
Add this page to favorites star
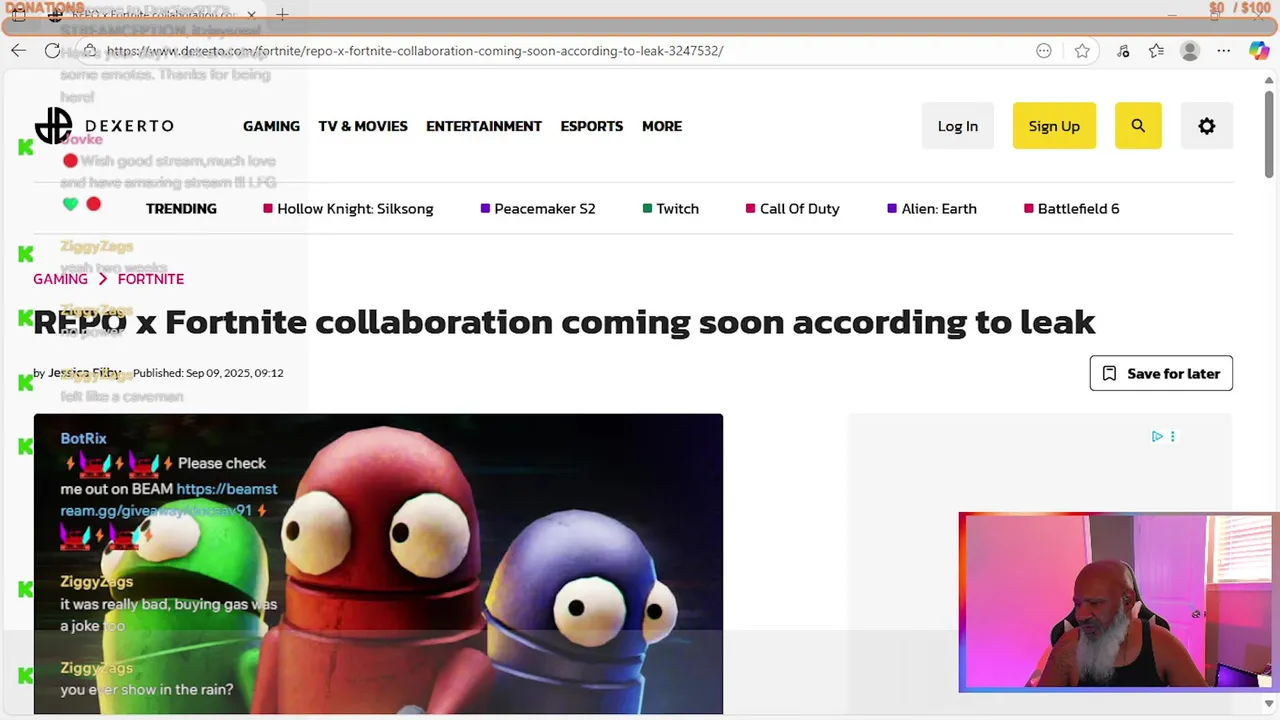tap(1082, 51)
